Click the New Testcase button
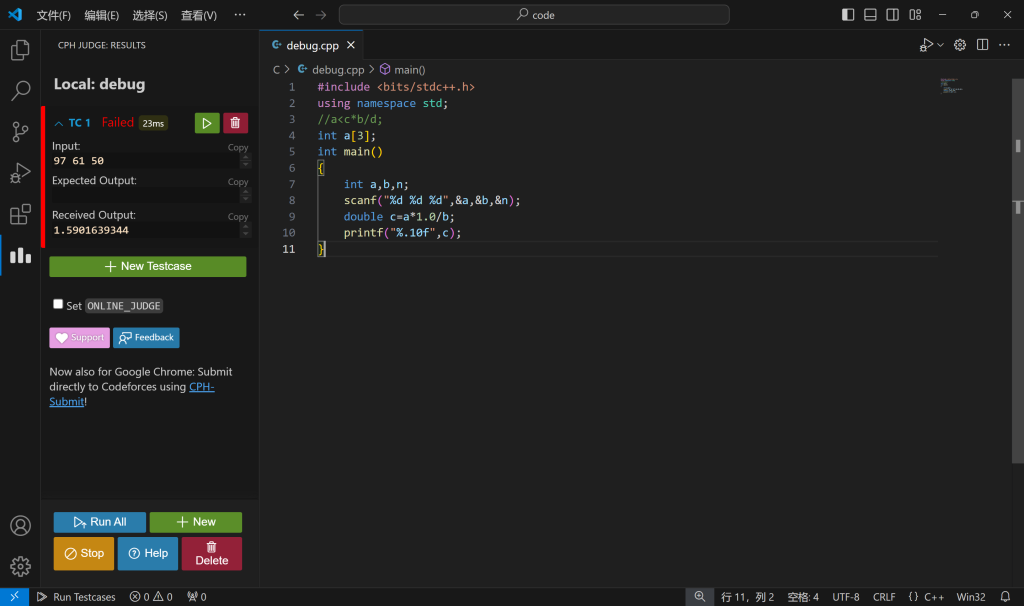 [x=148, y=267]
